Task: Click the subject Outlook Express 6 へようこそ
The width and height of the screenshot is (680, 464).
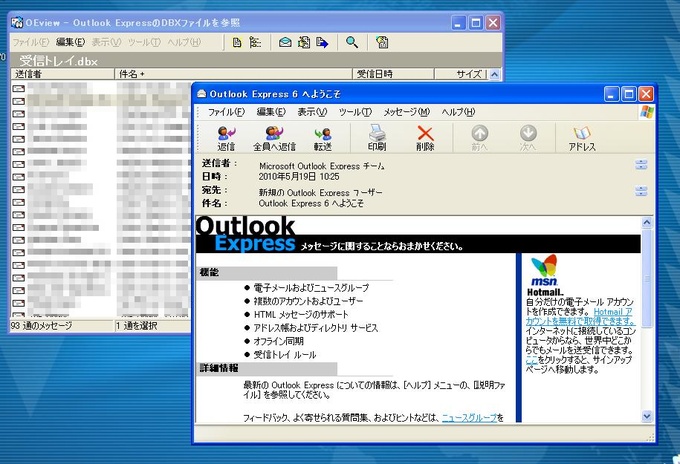Action: (x=311, y=203)
